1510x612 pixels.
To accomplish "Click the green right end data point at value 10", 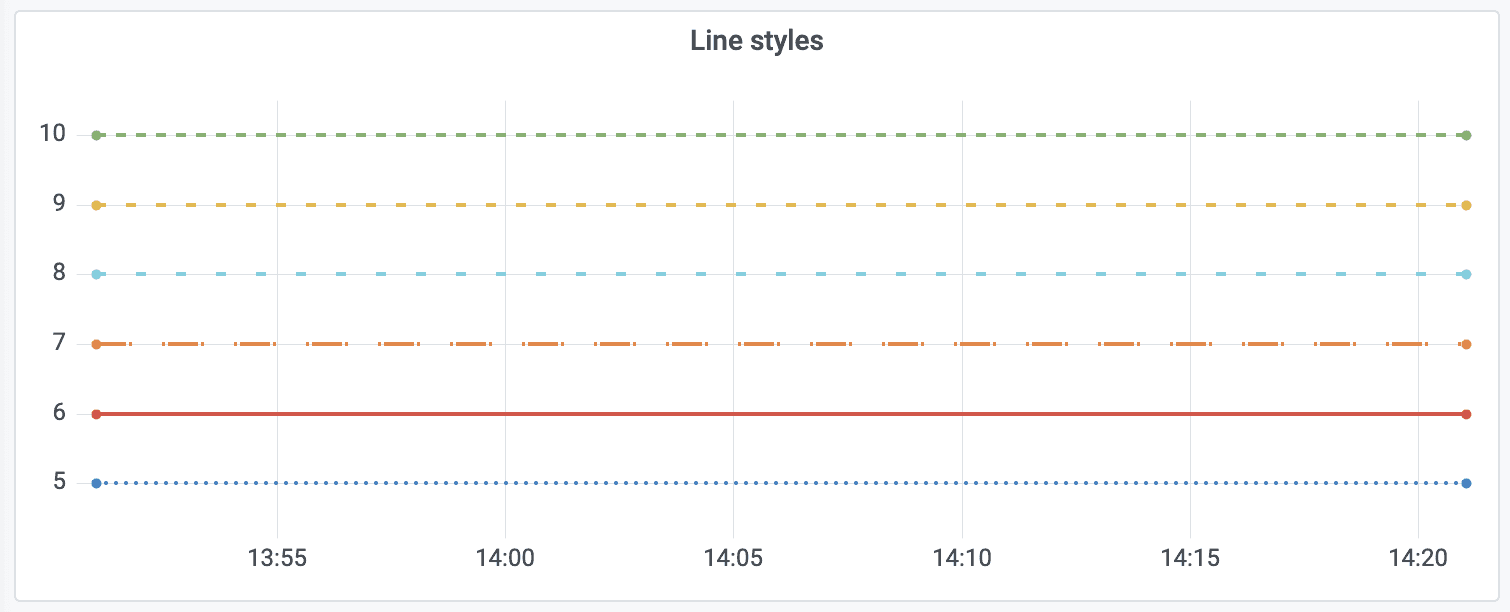I will 1466,135.
